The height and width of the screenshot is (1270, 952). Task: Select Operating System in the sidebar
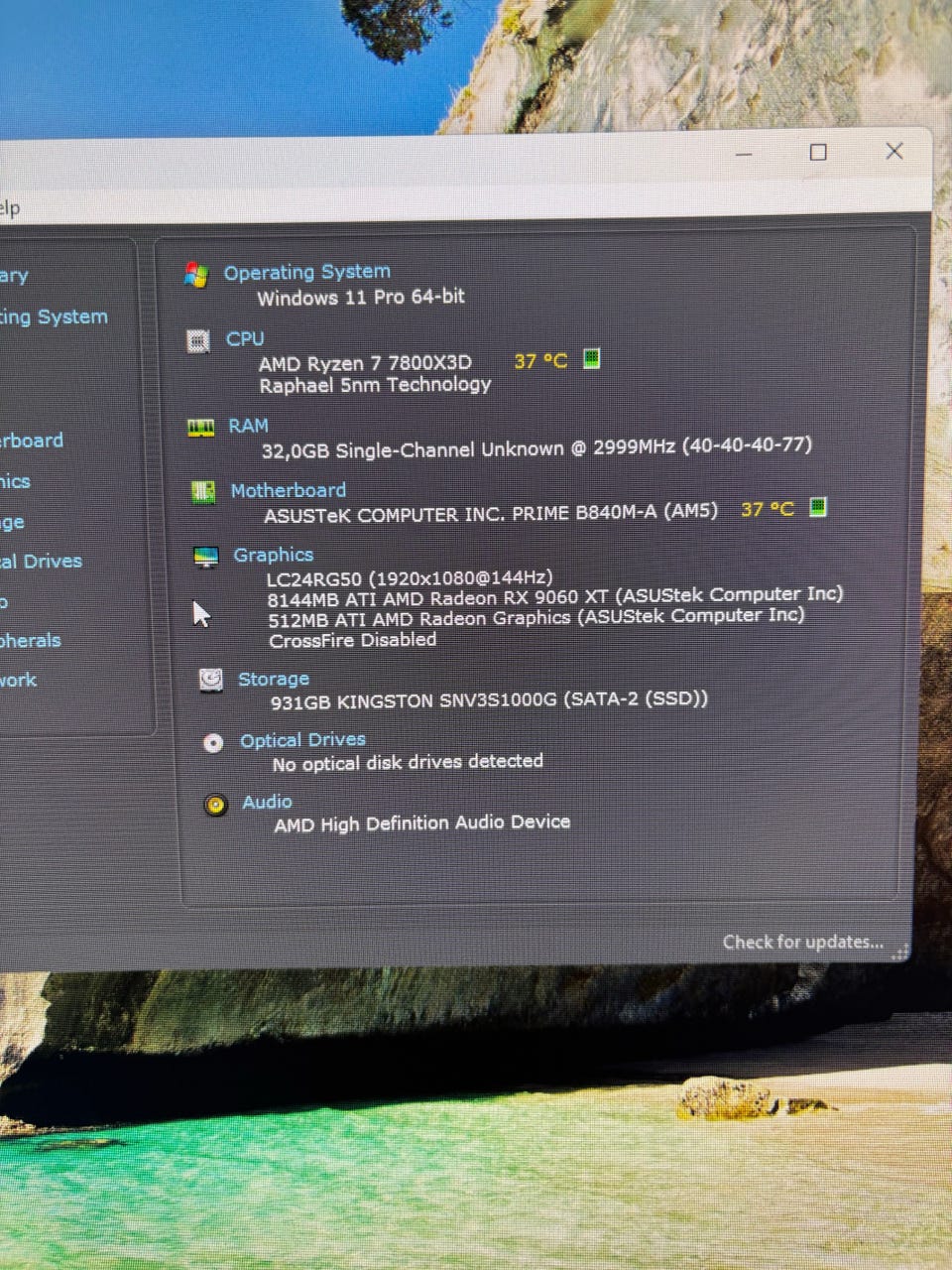pos(54,317)
